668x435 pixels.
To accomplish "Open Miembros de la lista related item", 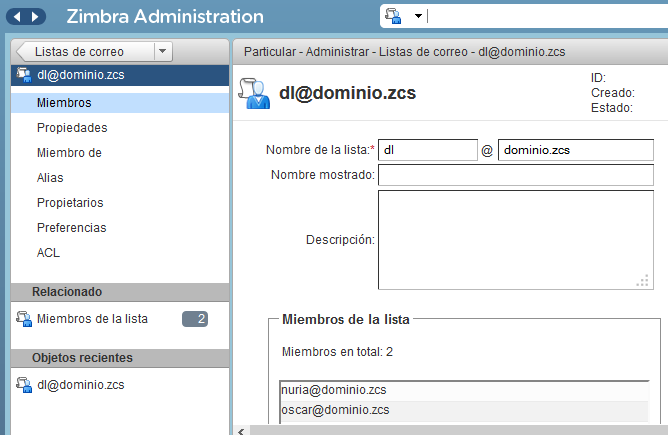I will 92,319.
